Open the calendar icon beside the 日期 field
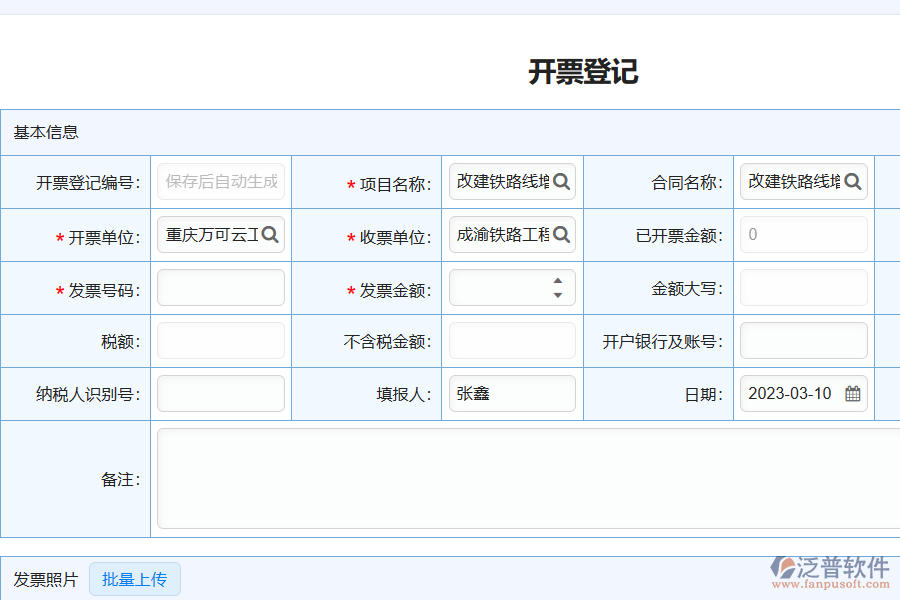 853,393
